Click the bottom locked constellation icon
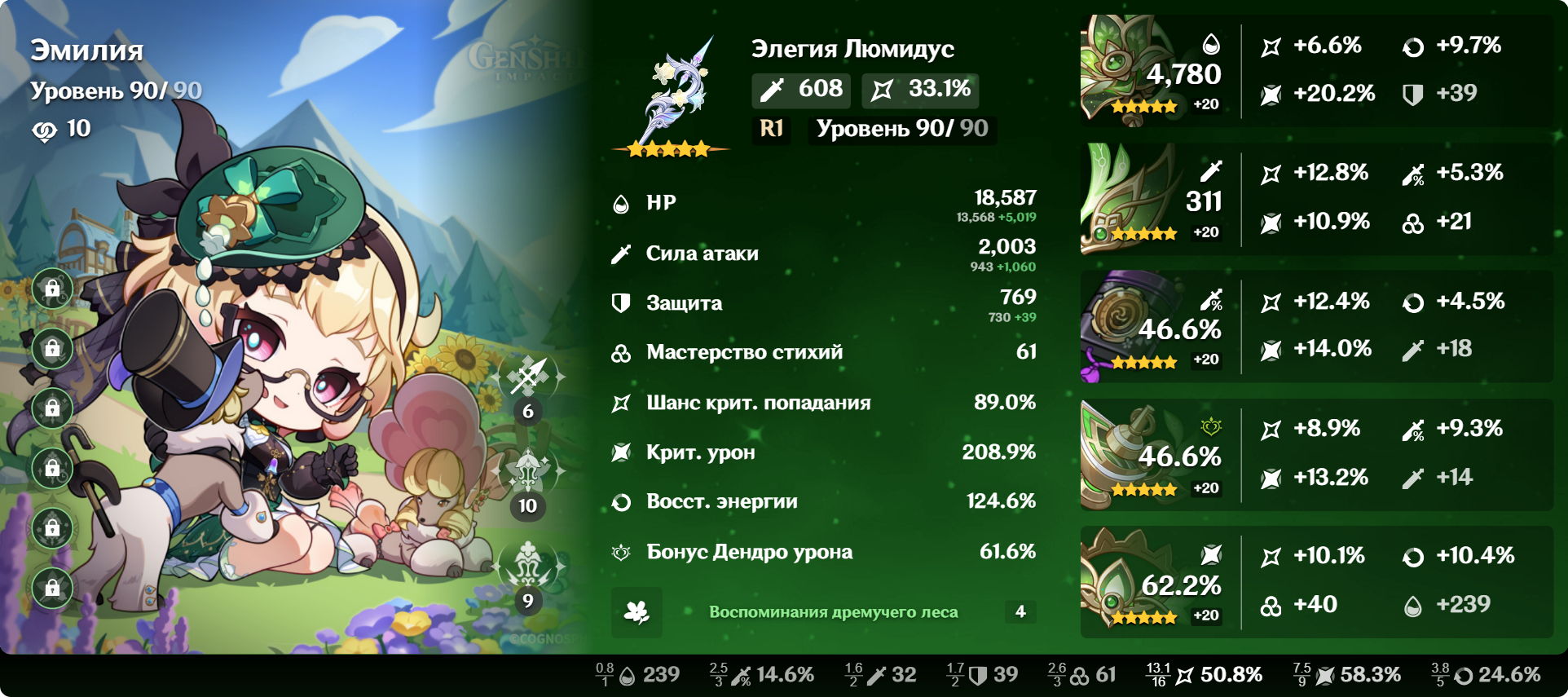This screenshot has width=1568, height=697. pyautogui.click(x=52, y=588)
